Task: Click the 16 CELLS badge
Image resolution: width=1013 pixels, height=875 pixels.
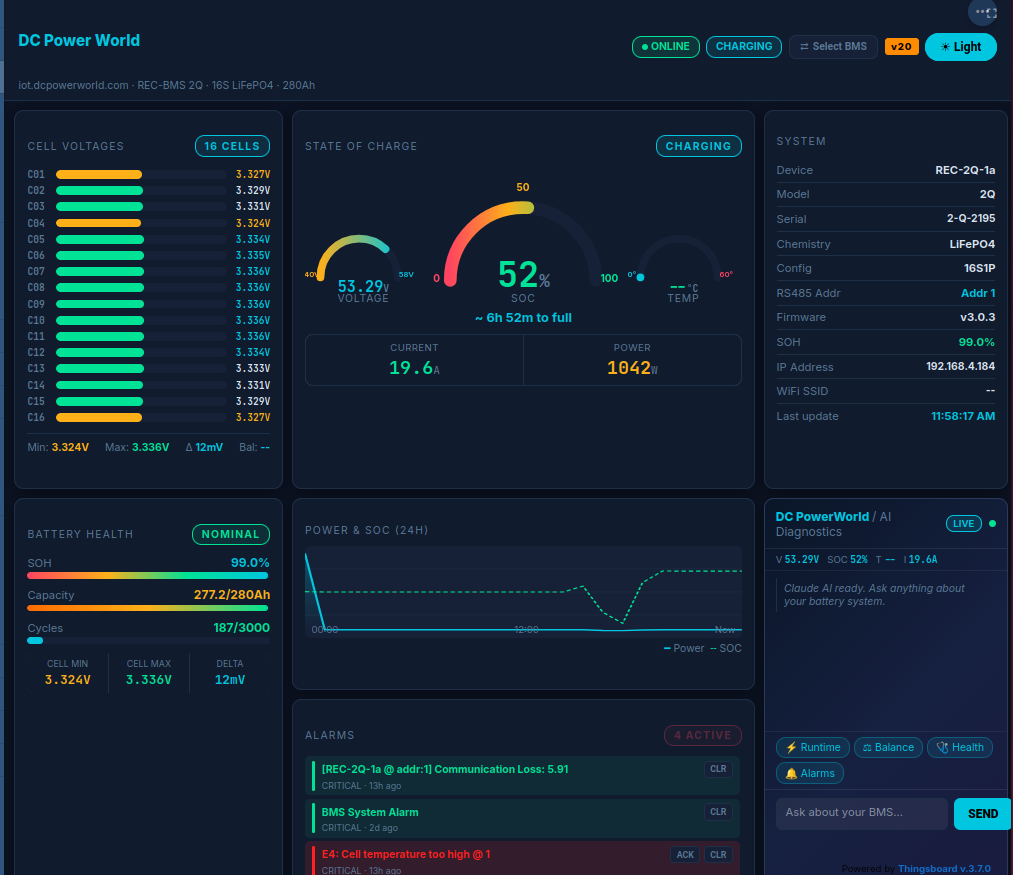Action: 232,146
